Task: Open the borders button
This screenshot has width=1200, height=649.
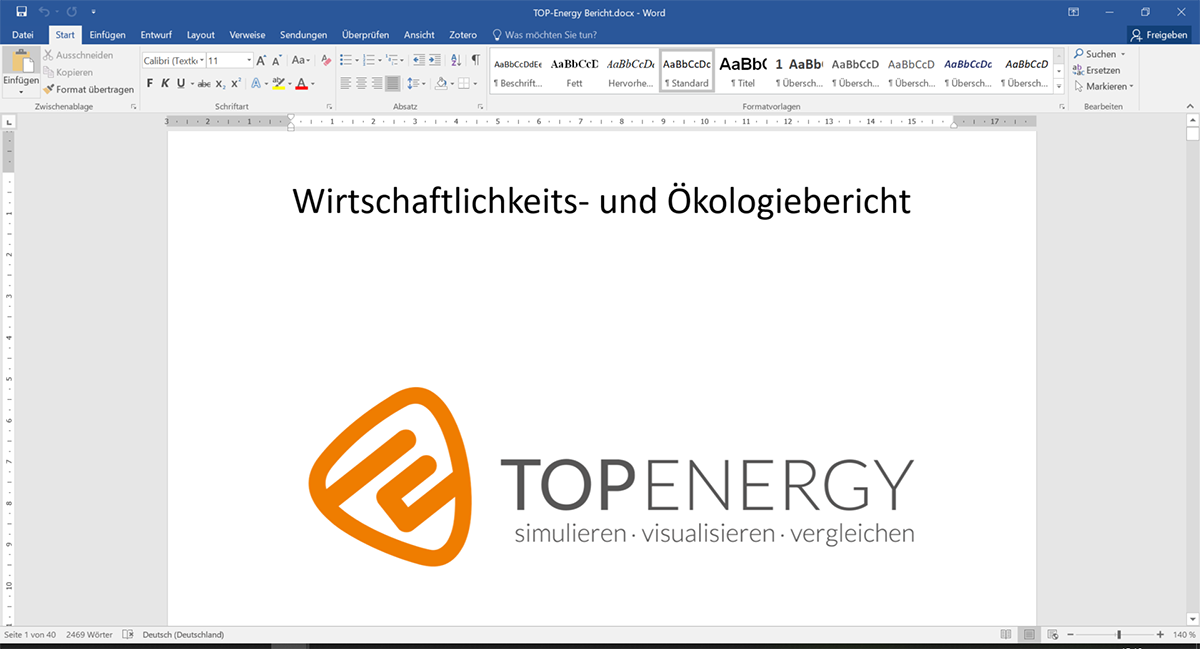Action: pyautogui.click(x=465, y=84)
